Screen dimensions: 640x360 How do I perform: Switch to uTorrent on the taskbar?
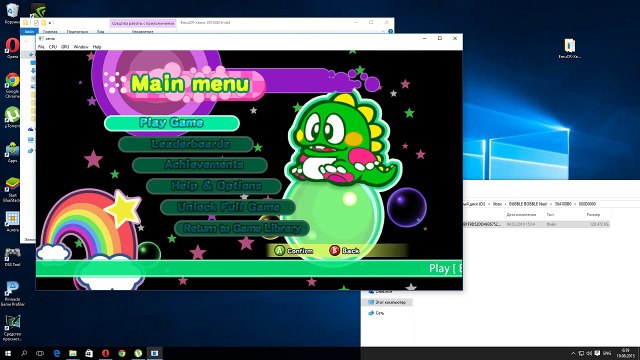138,353
